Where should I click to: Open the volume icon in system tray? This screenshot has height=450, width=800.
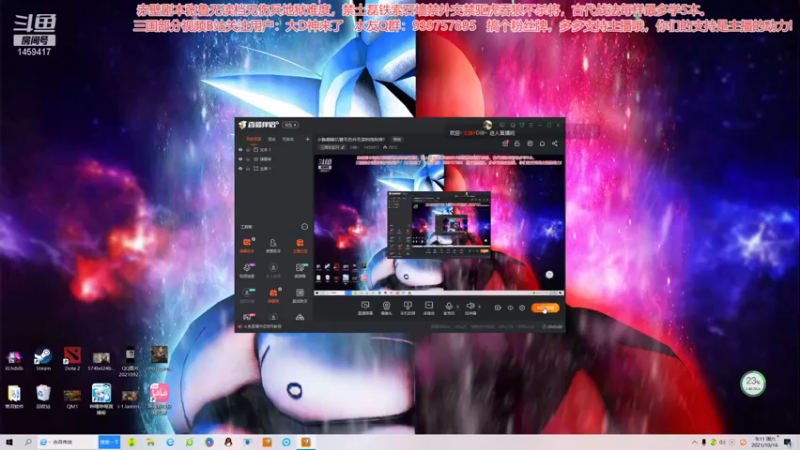[722, 442]
